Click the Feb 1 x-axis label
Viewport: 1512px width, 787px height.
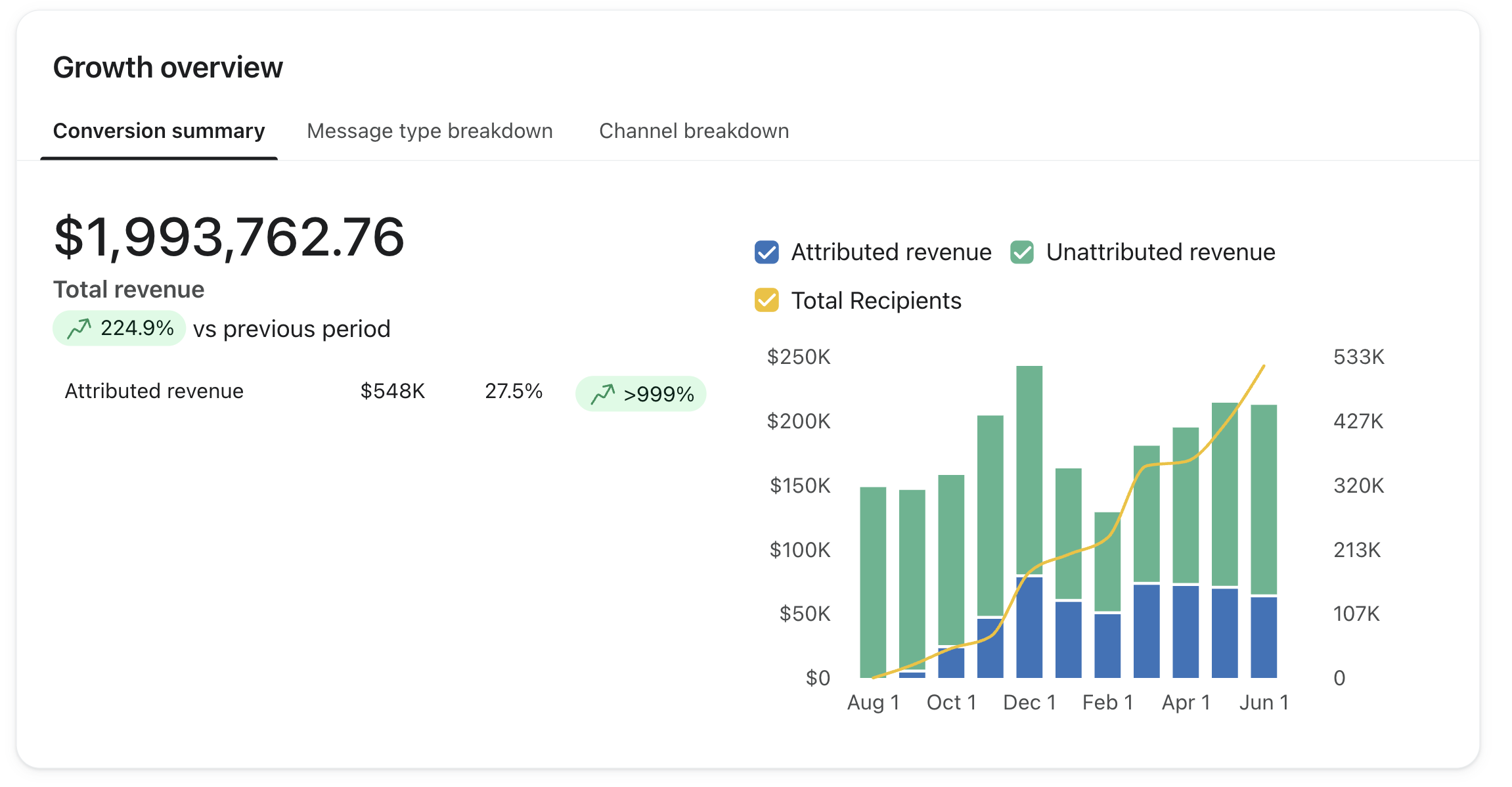coord(1107,702)
